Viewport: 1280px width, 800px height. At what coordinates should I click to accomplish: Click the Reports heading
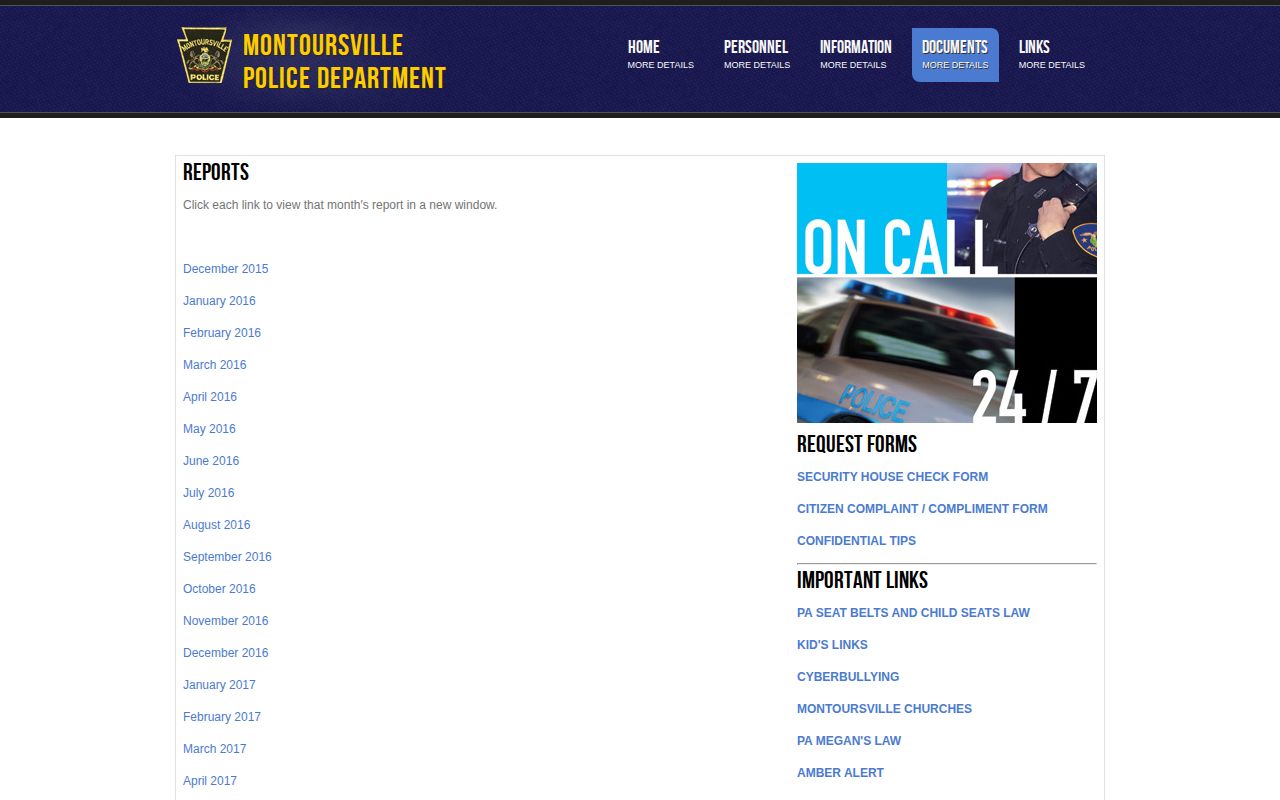(x=216, y=172)
